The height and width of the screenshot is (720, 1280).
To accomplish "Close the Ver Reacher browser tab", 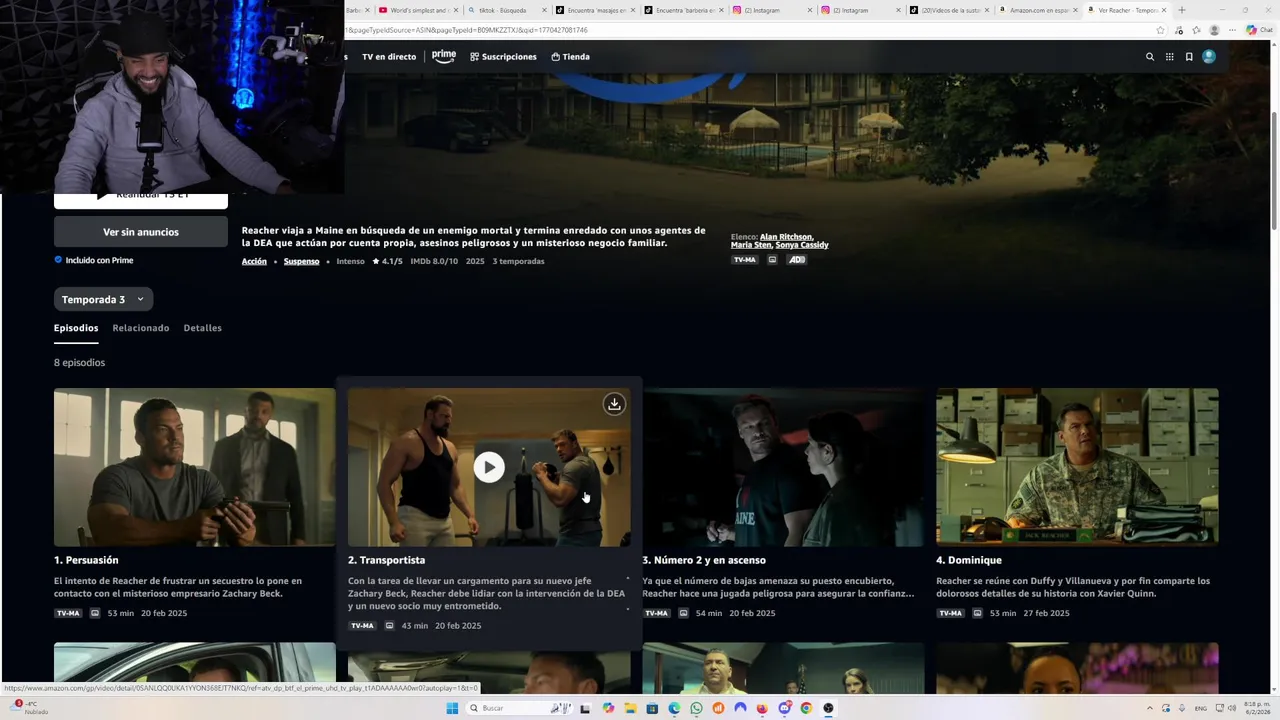I will pos(1164,10).
